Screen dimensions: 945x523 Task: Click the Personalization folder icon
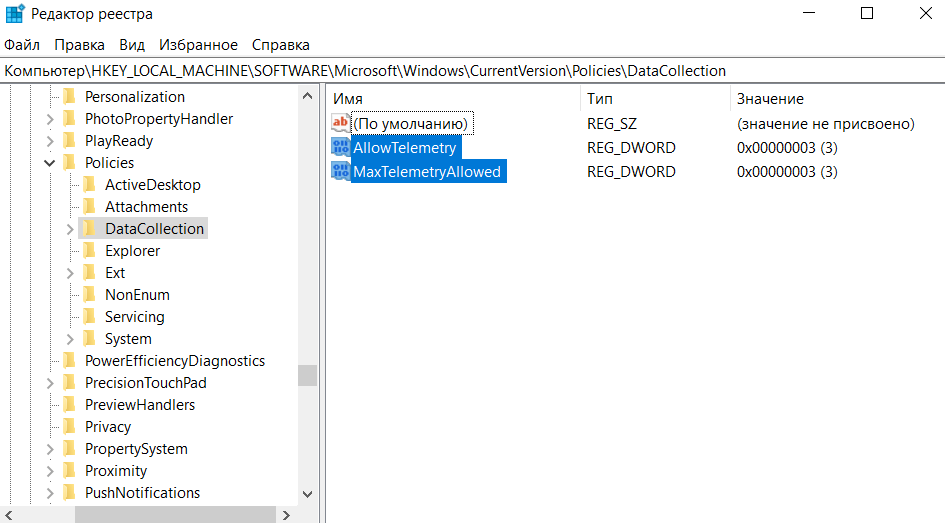click(x=69, y=97)
